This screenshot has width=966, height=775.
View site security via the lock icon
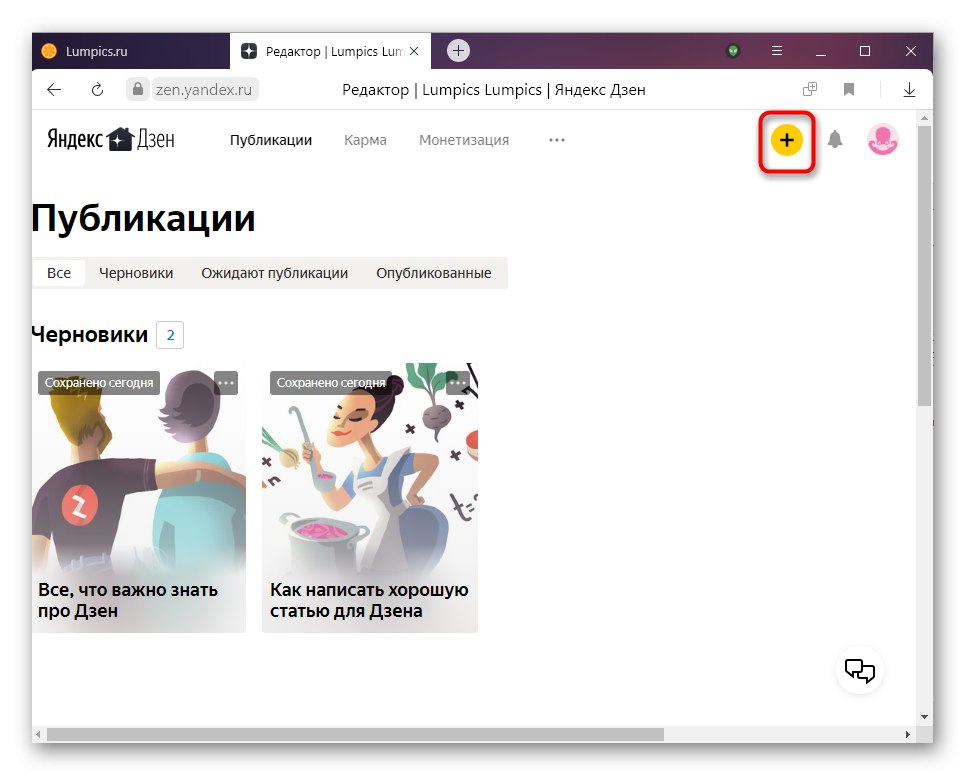click(x=136, y=89)
